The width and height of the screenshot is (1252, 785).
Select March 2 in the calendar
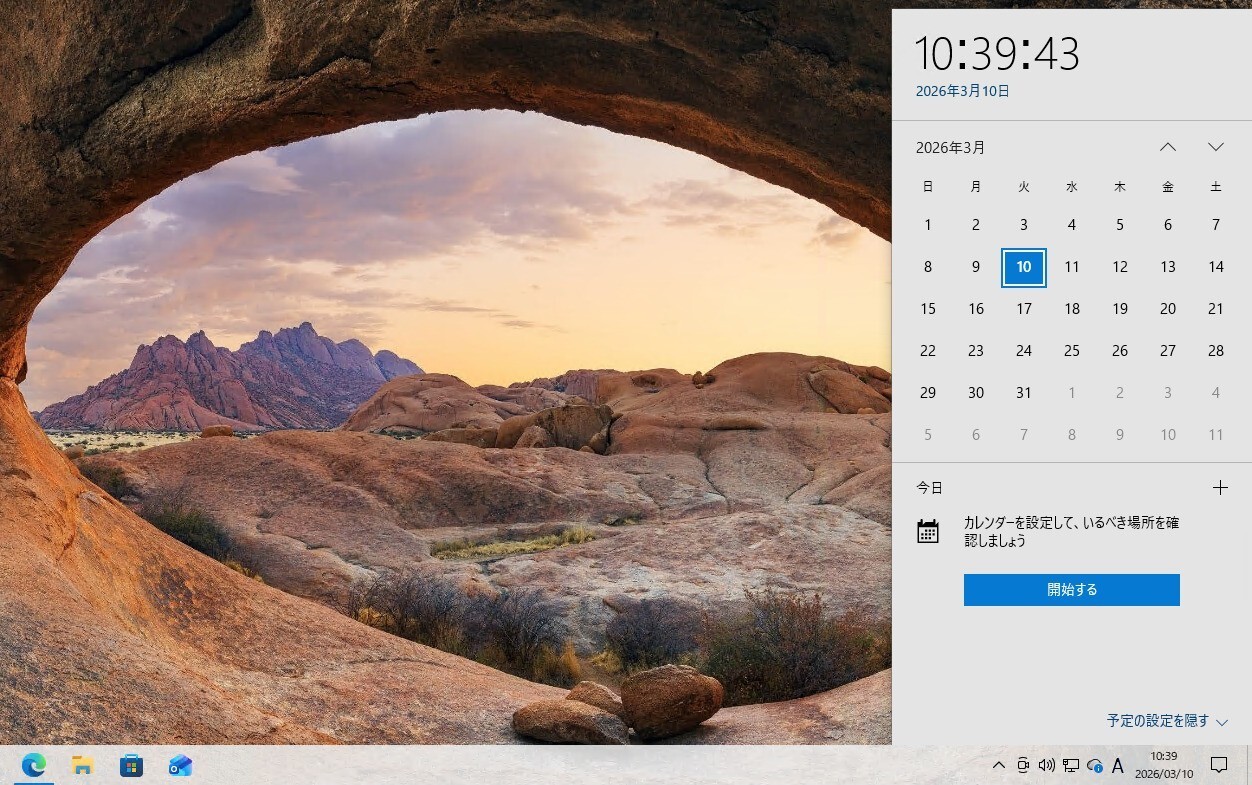(x=976, y=225)
